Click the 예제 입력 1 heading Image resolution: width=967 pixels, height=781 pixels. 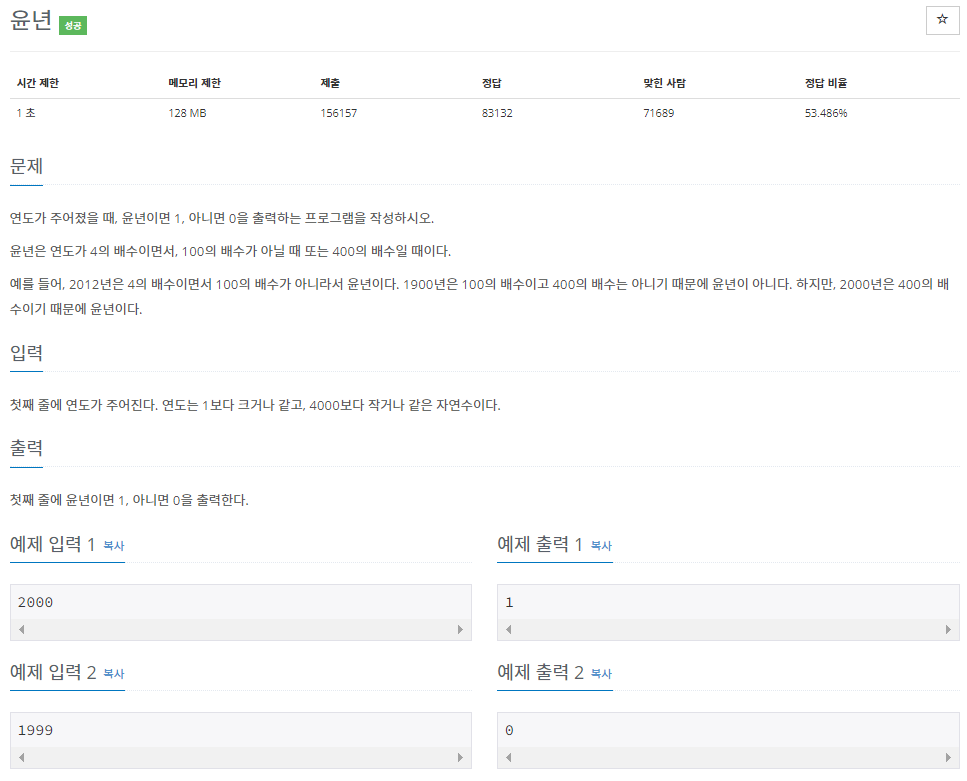(52, 544)
